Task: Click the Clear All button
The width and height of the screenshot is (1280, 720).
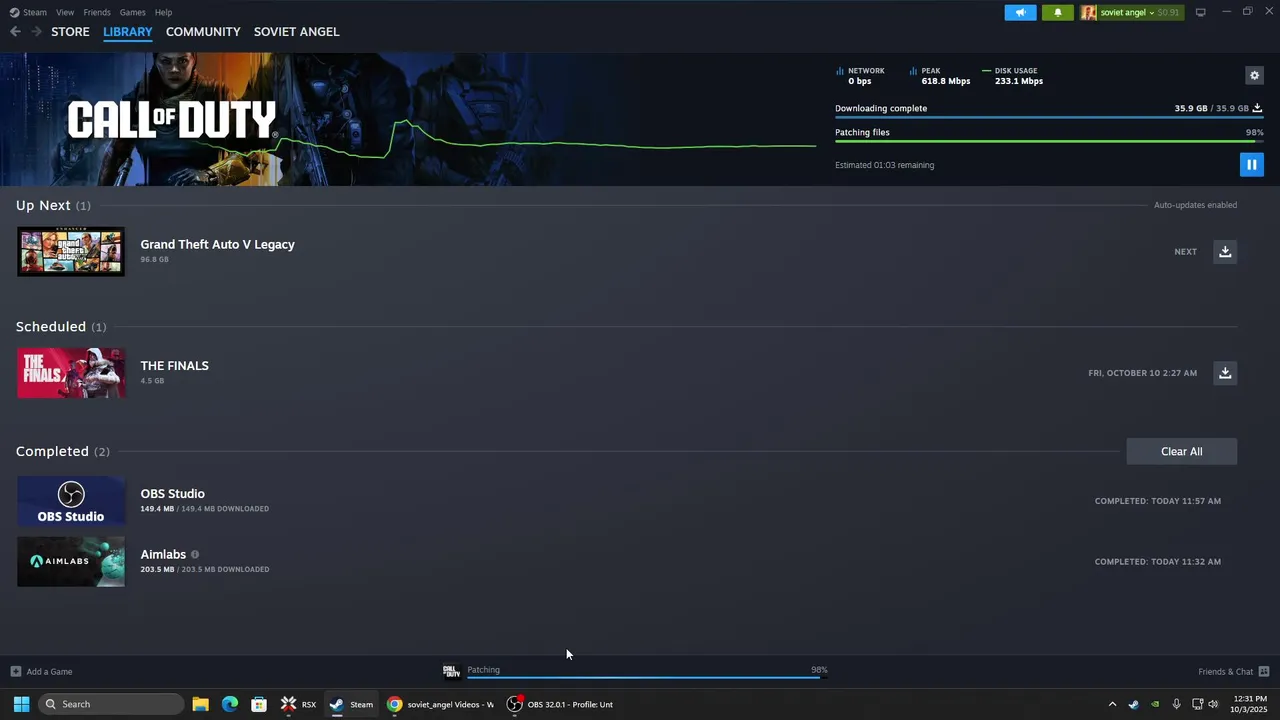Action: click(1181, 452)
